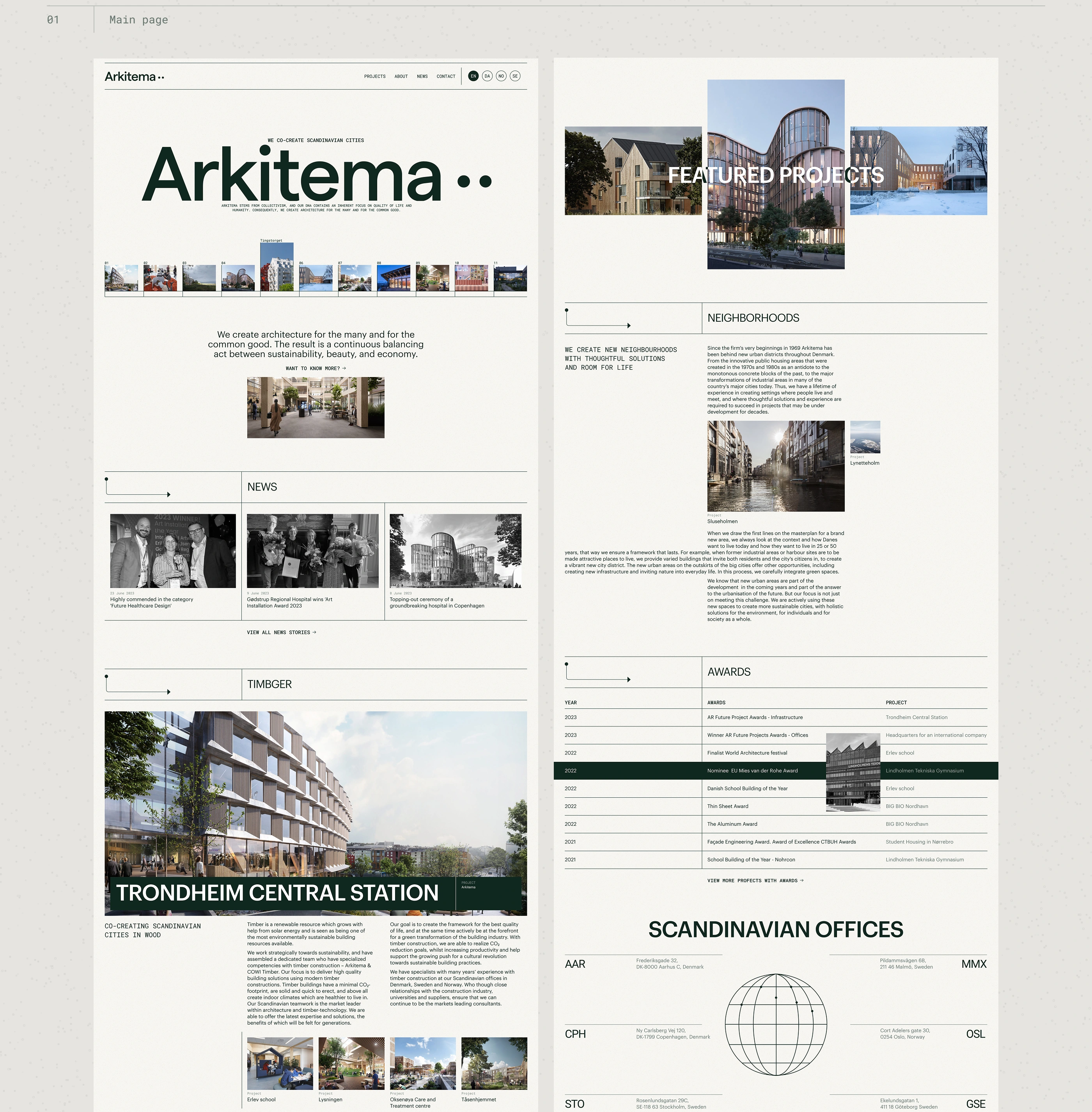The width and height of the screenshot is (1092, 1112).
Task: Open 'View more projects with awards' link
Action: pos(755,880)
